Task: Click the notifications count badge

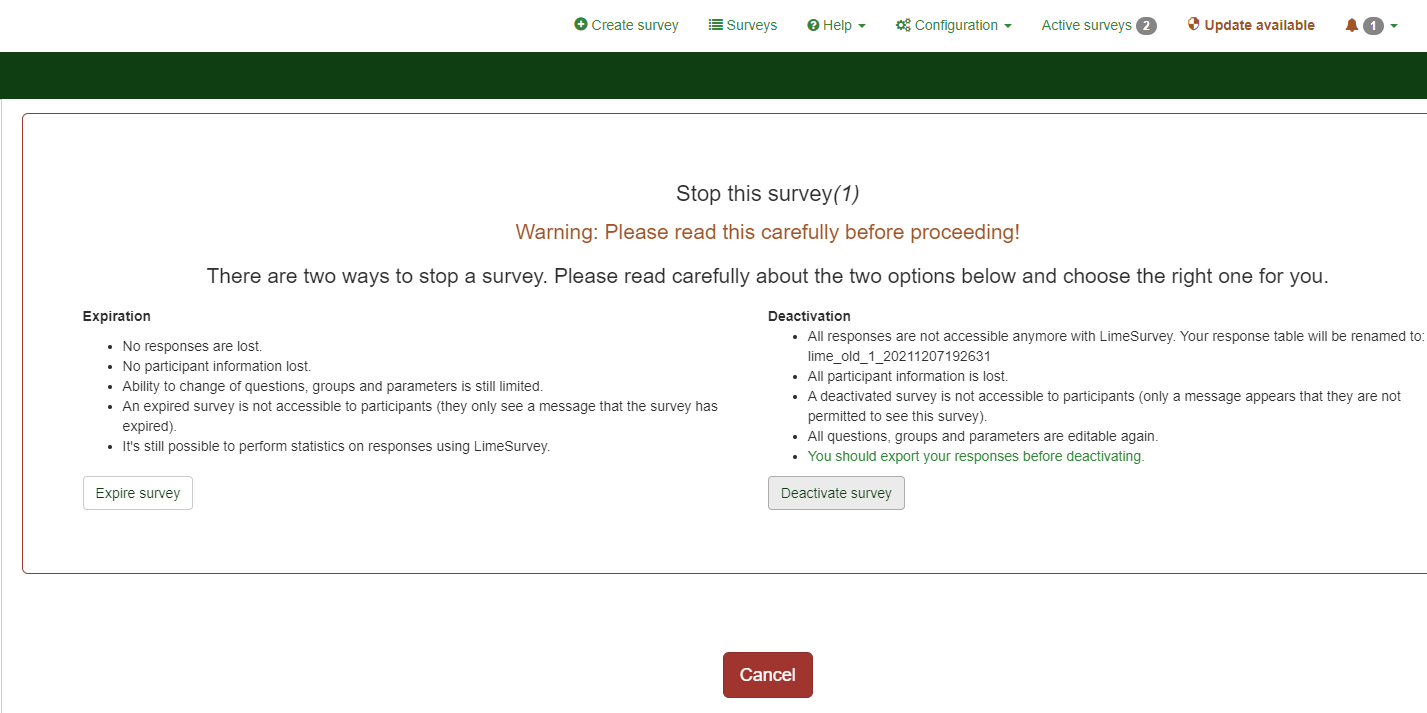Action: (1373, 25)
